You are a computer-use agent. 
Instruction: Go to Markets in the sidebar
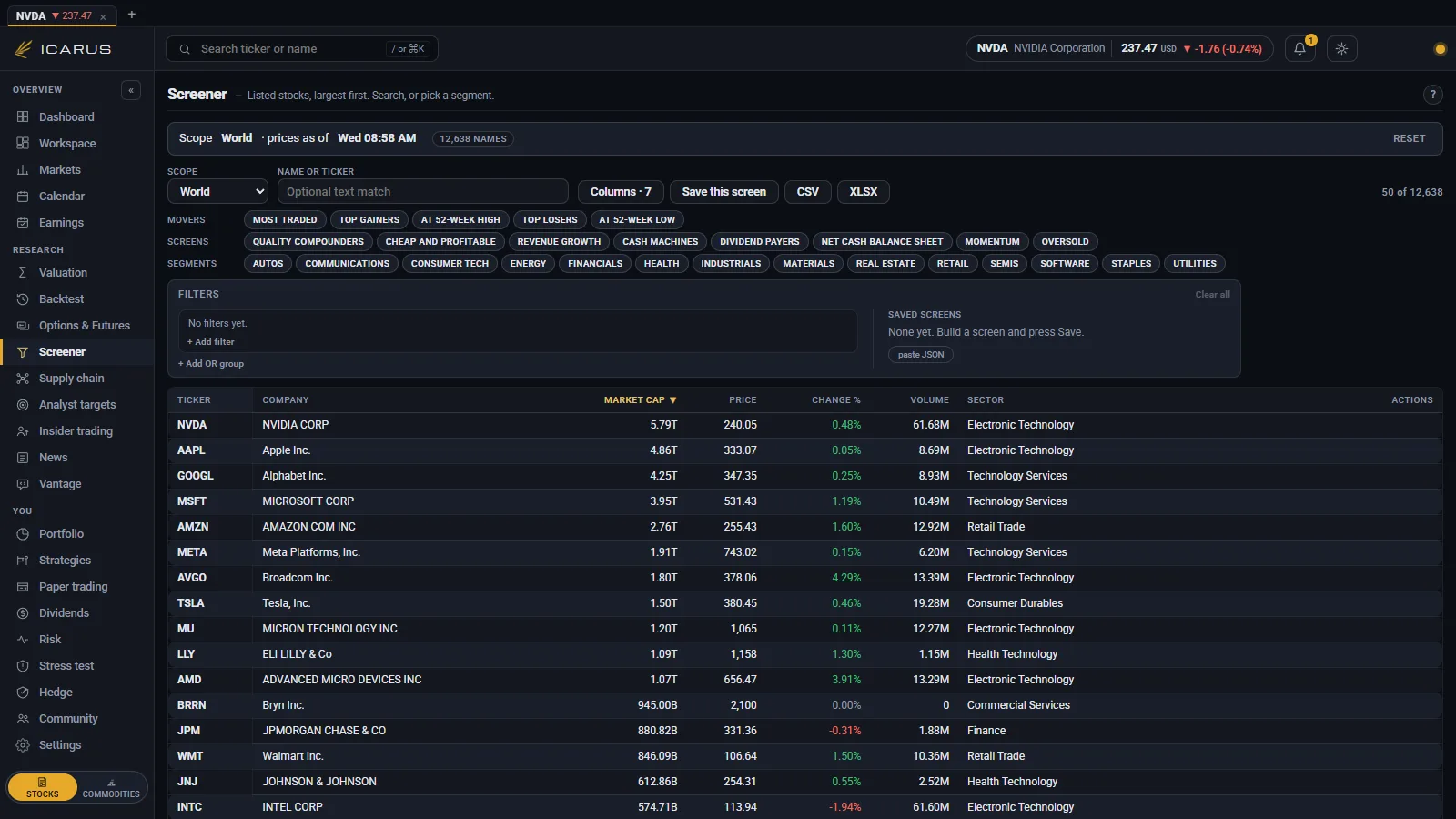[x=59, y=169]
